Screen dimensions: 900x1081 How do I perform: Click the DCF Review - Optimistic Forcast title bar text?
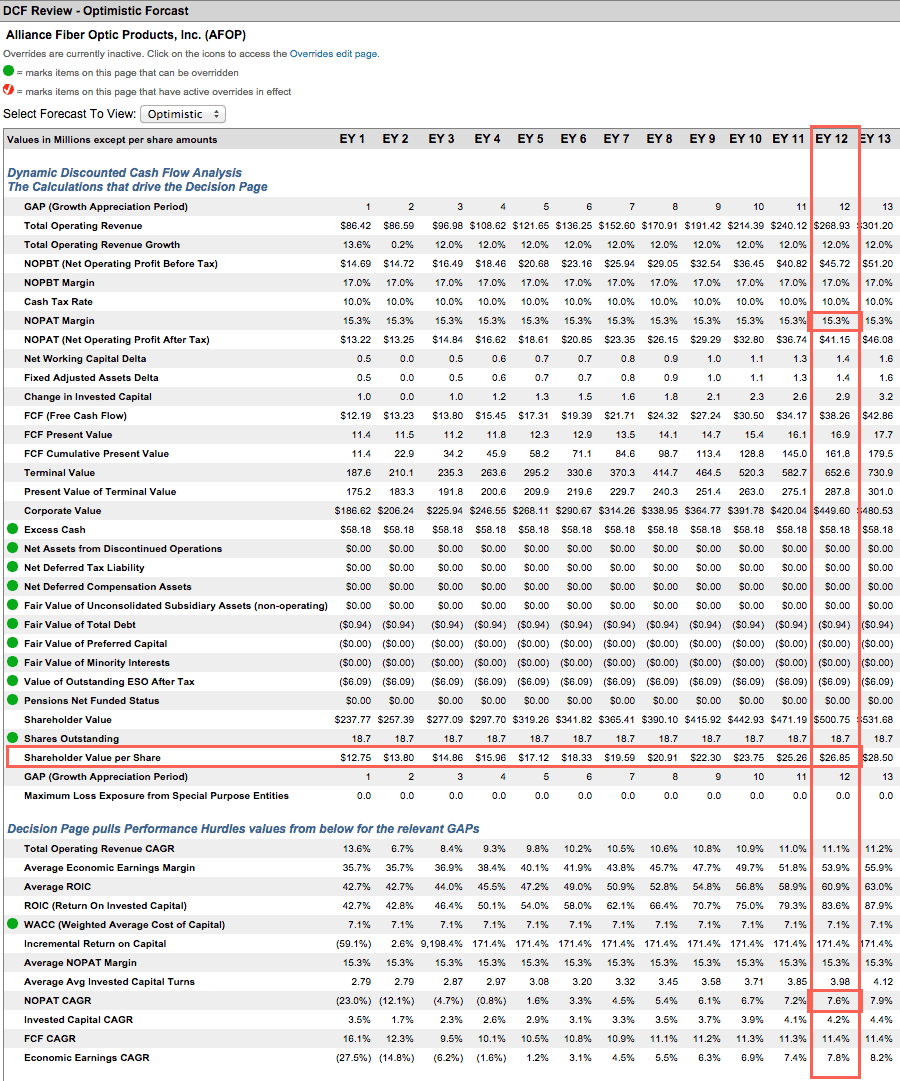coord(96,10)
